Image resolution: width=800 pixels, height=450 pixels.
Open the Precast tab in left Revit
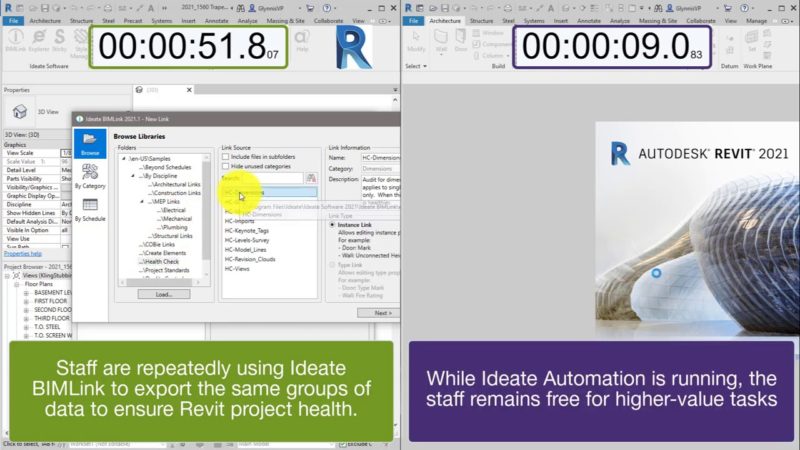(133, 21)
